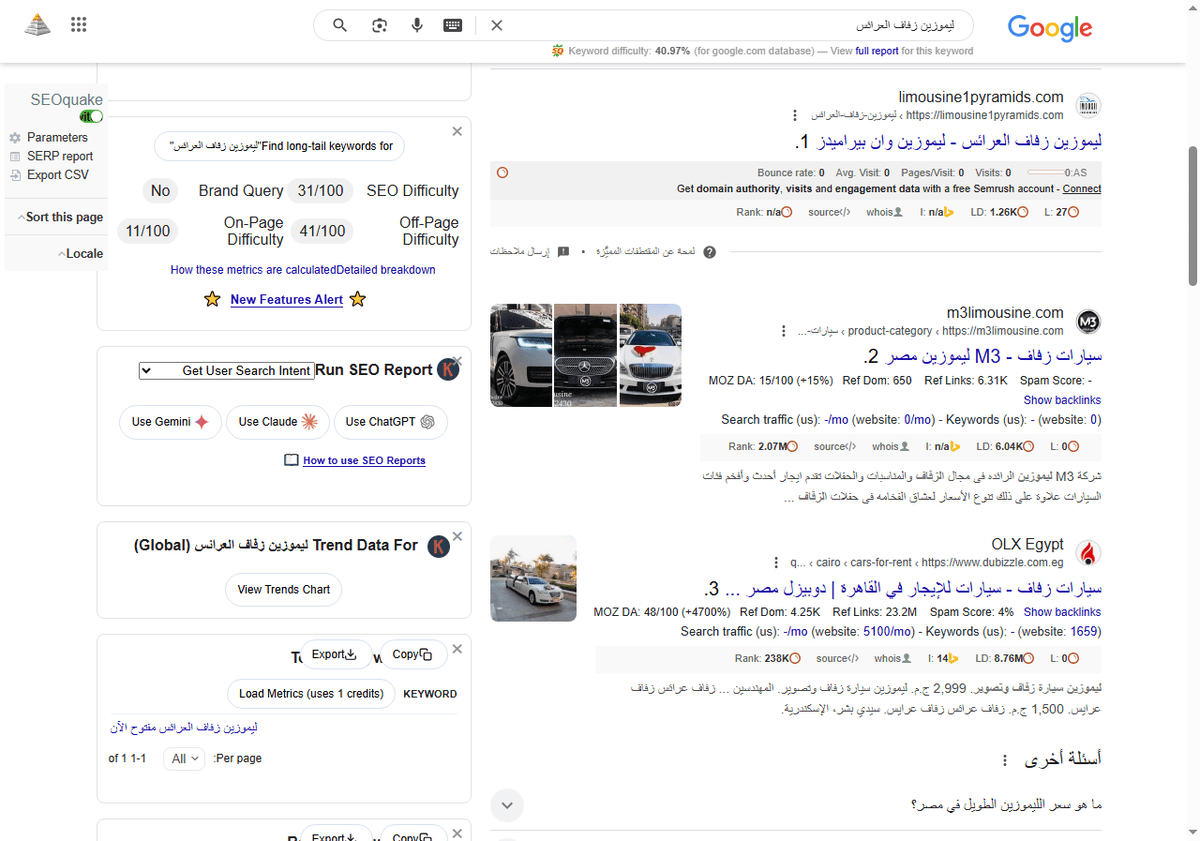Open the three-dot menu beside the related questions heading
The width and height of the screenshot is (1200, 841).
point(1004,760)
